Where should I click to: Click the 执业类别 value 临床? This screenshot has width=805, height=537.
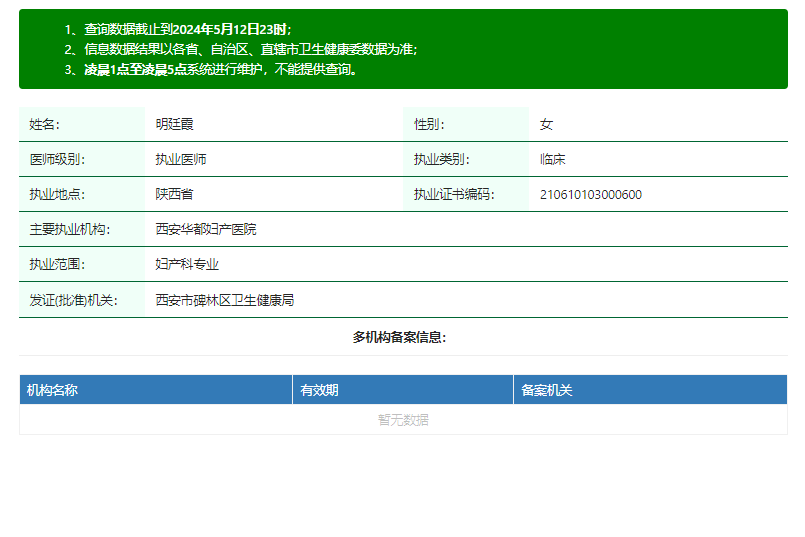point(552,159)
